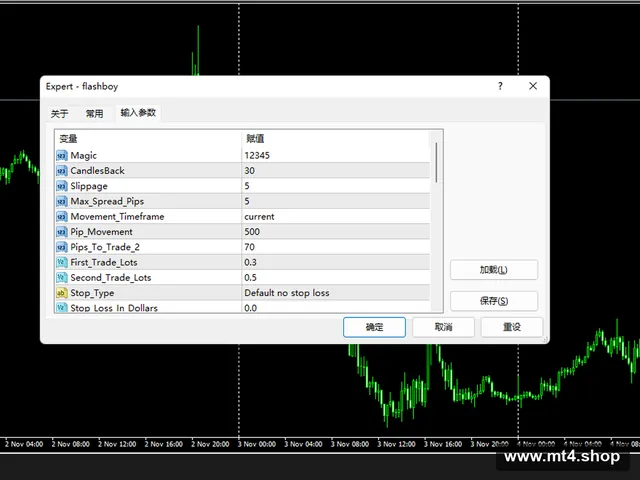Click the Second_Trade_Lots row icon
This screenshot has height=480, width=640.
pos(62,278)
